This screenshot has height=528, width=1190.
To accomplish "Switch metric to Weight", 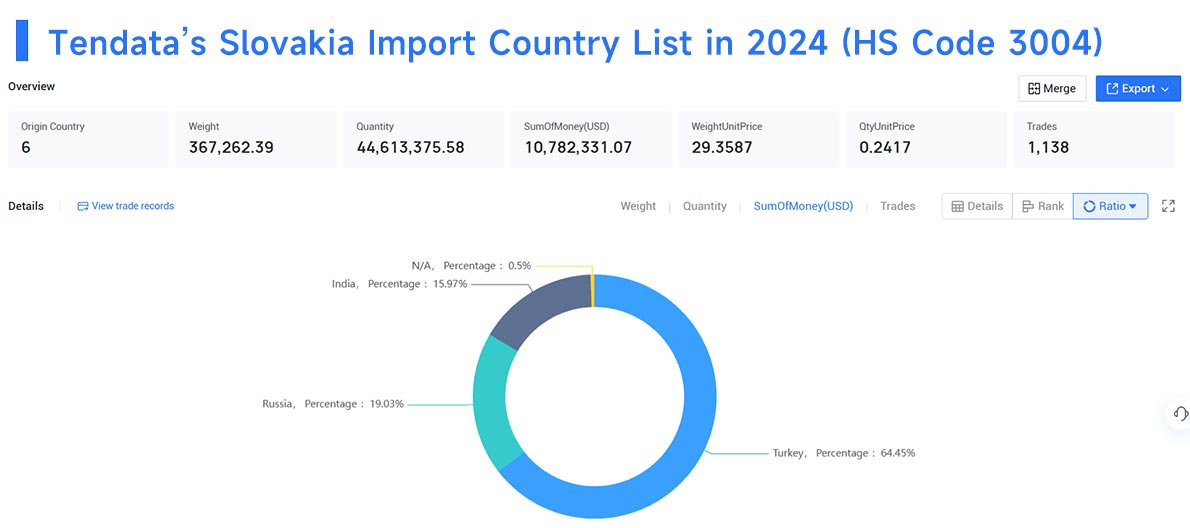I will pyautogui.click(x=638, y=206).
